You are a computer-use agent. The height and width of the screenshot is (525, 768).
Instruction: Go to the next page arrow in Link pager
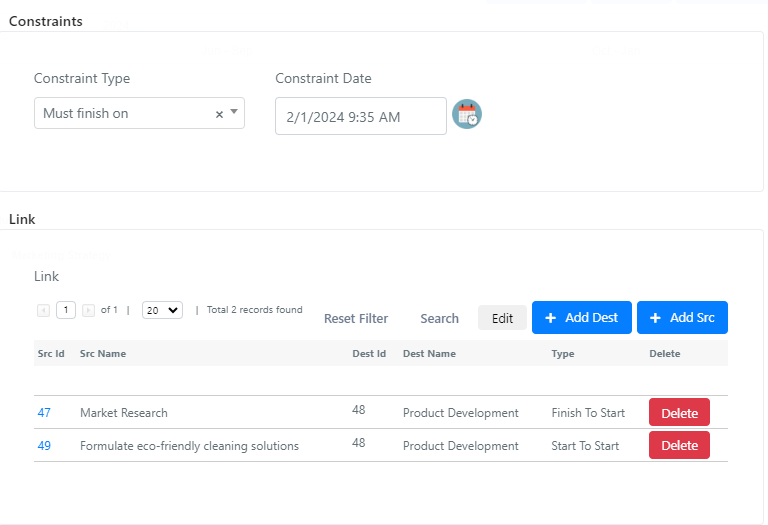(x=88, y=310)
